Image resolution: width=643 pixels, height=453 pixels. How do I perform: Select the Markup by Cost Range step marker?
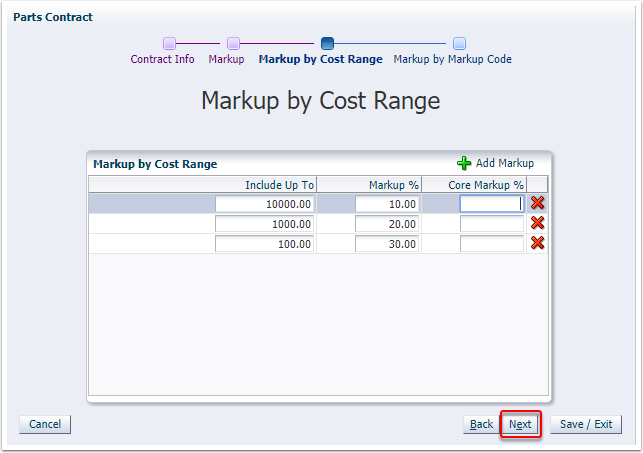click(327, 43)
